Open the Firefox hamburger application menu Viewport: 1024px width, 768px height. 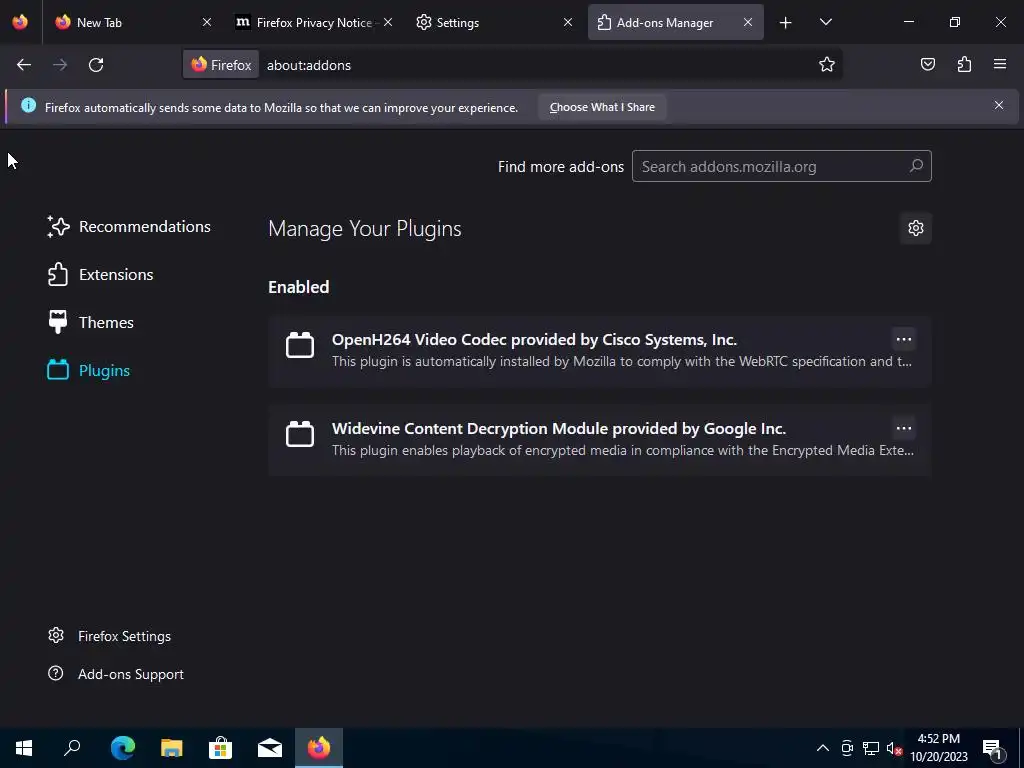1000,65
